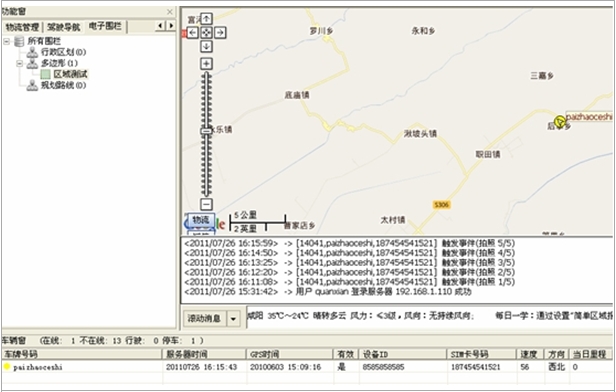The height and width of the screenshot is (392, 616).
Task: Zoom in with the plus button
Action: pos(206,64)
